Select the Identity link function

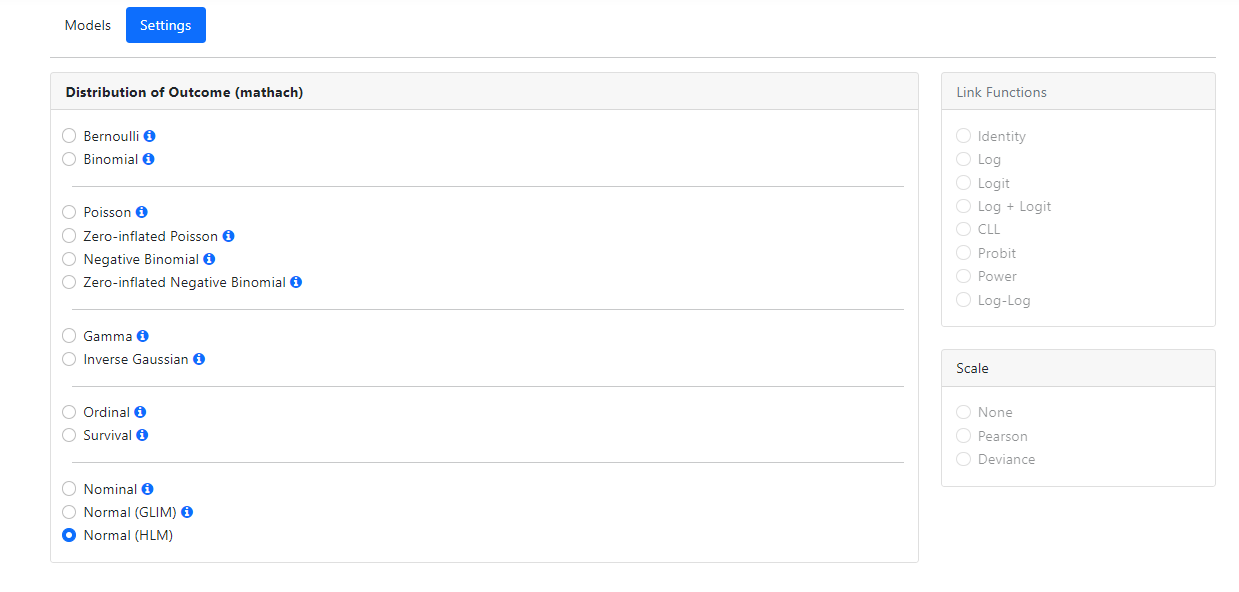(963, 136)
